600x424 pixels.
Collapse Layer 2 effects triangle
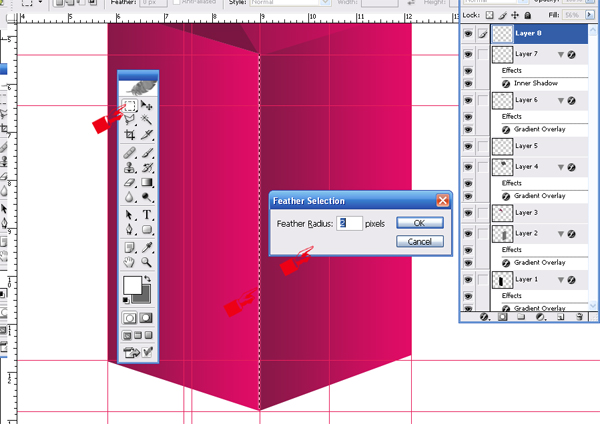tap(561, 234)
